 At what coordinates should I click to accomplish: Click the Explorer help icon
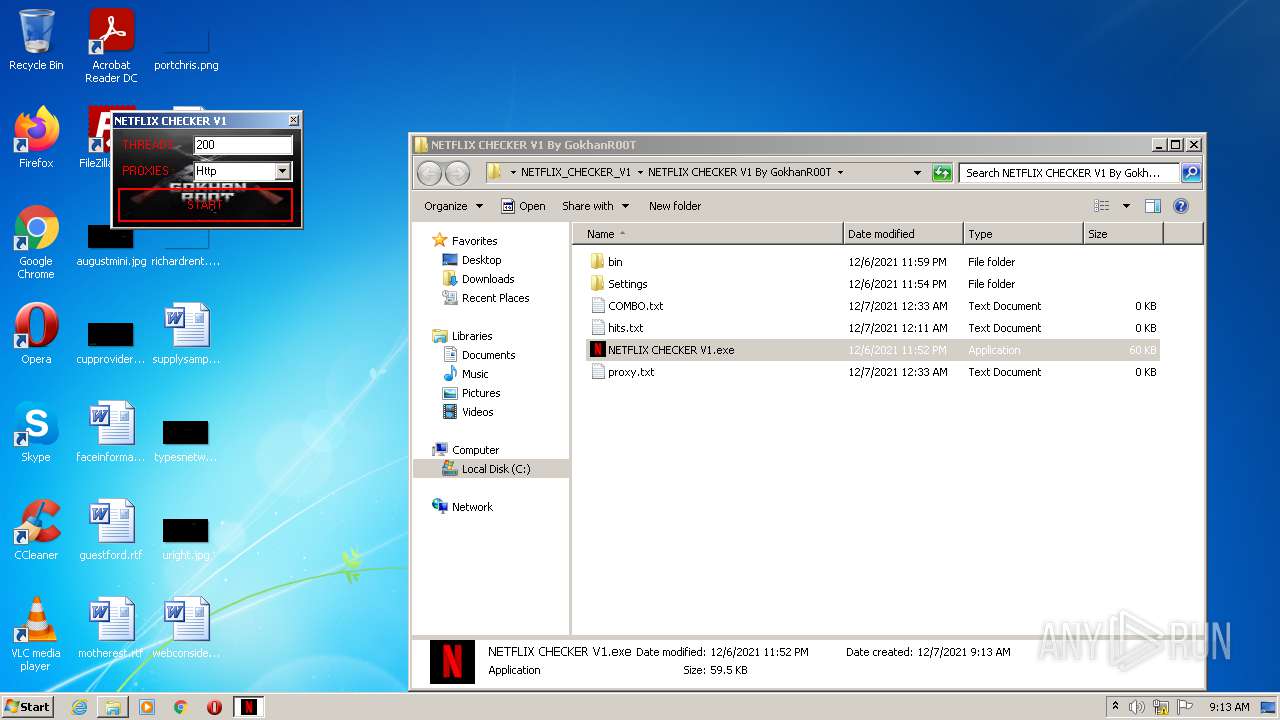(x=1181, y=206)
